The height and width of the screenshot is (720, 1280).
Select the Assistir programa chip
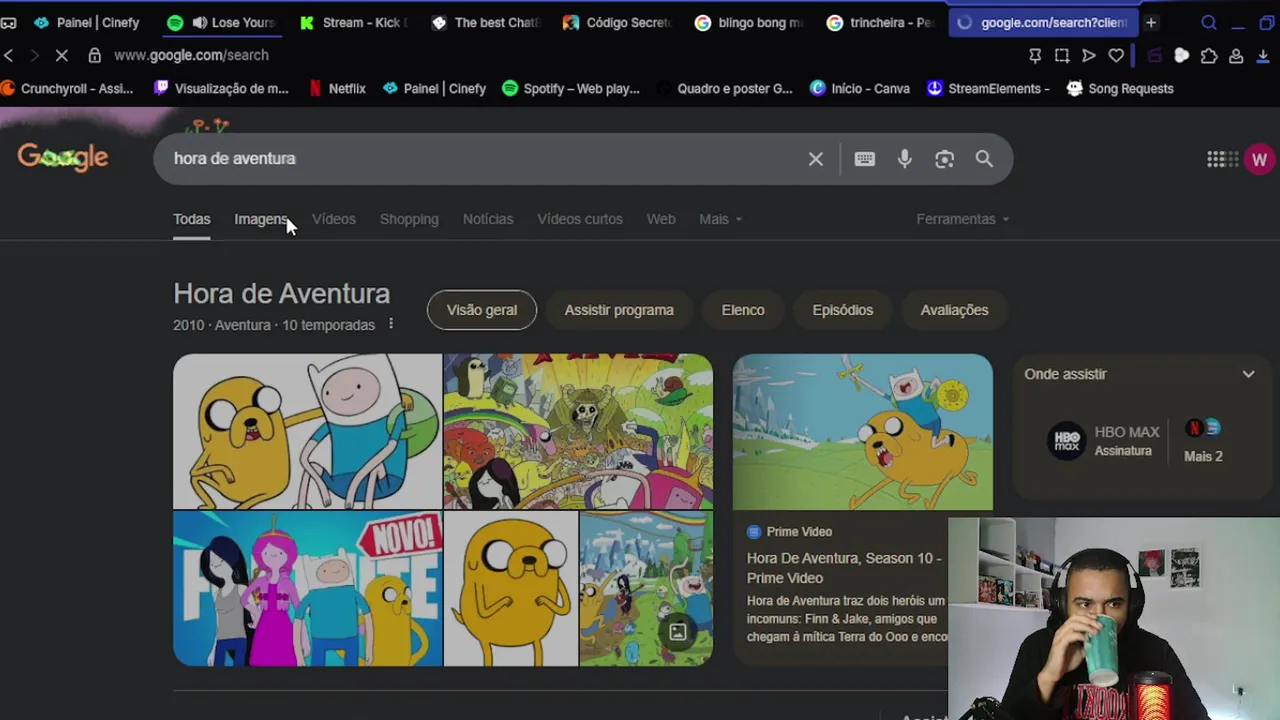619,310
